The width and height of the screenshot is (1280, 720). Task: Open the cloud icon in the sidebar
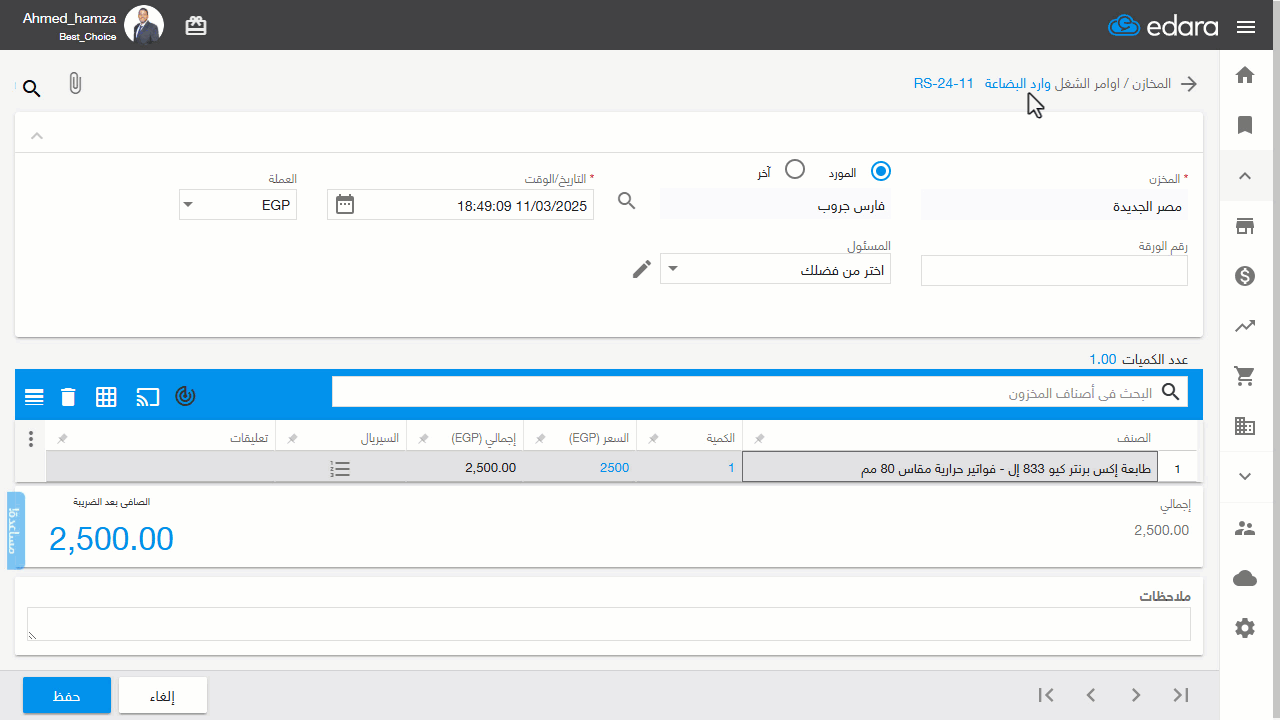(x=1245, y=578)
